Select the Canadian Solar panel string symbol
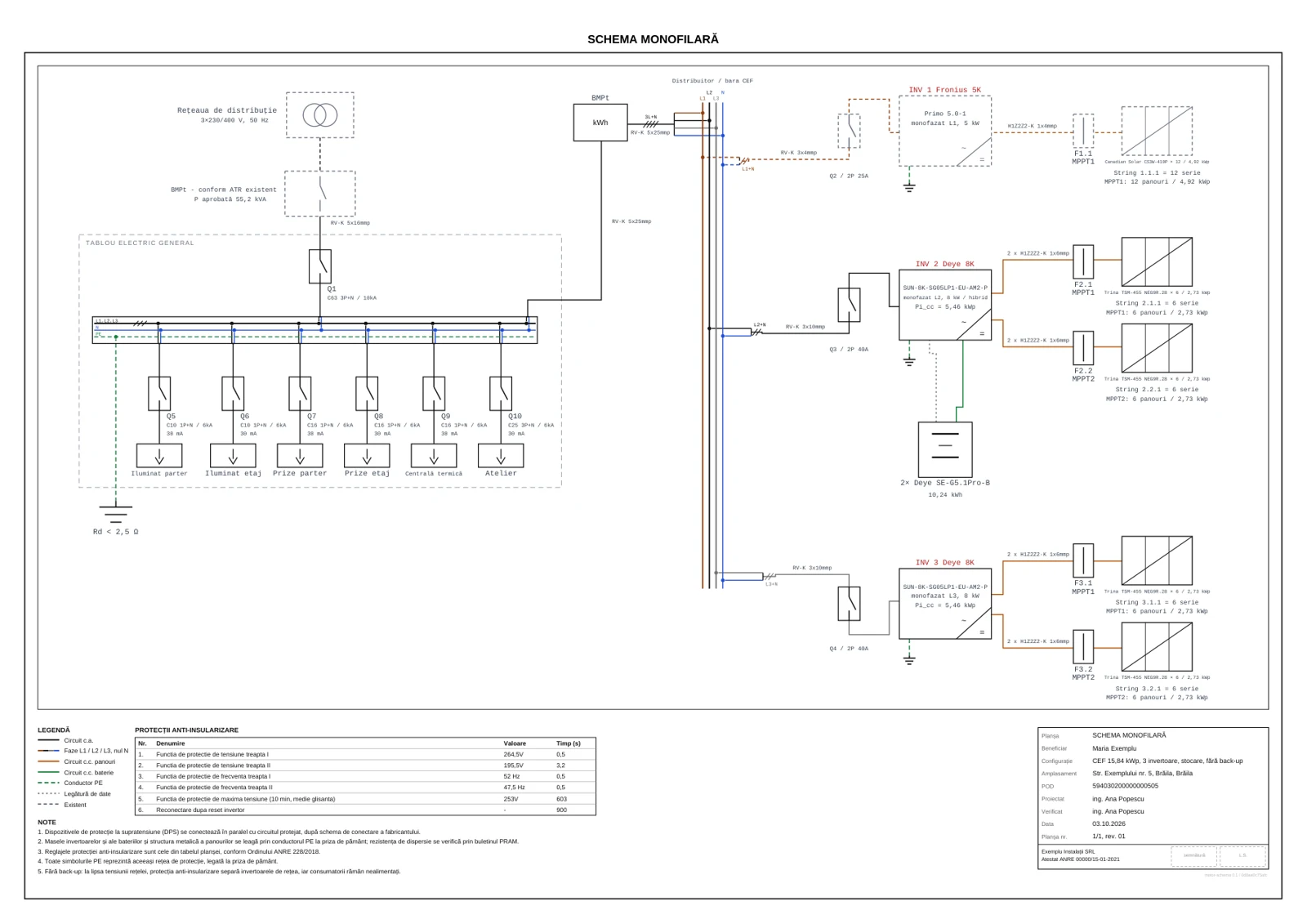Image resolution: width=1307 pixels, height=924 pixels. 1157,131
